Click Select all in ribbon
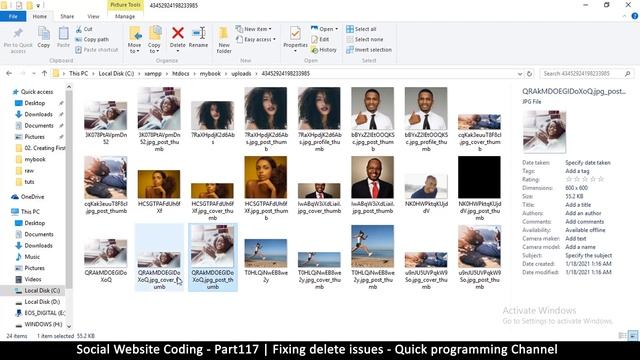The image size is (640, 360). tap(361, 29)
